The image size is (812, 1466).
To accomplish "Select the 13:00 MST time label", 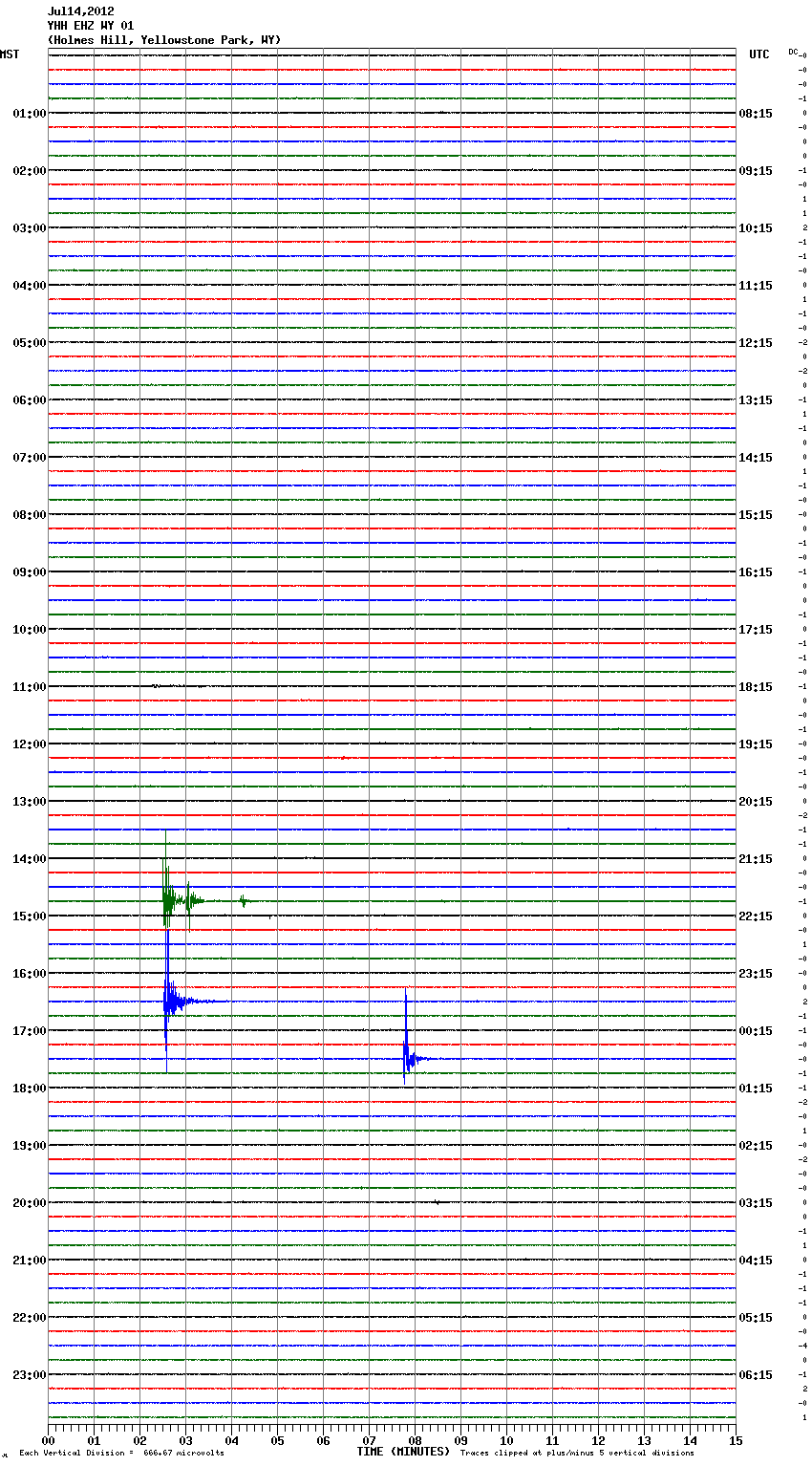I will [30, 802].
